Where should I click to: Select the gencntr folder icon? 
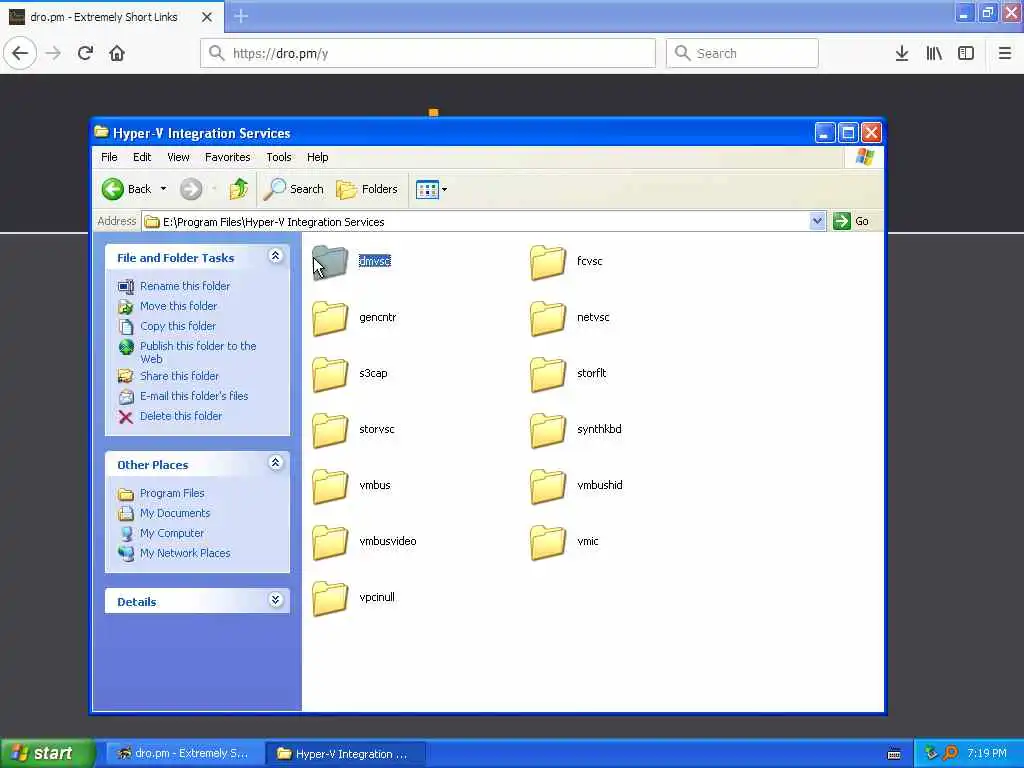pyautogui.click(x=330, y=318)
